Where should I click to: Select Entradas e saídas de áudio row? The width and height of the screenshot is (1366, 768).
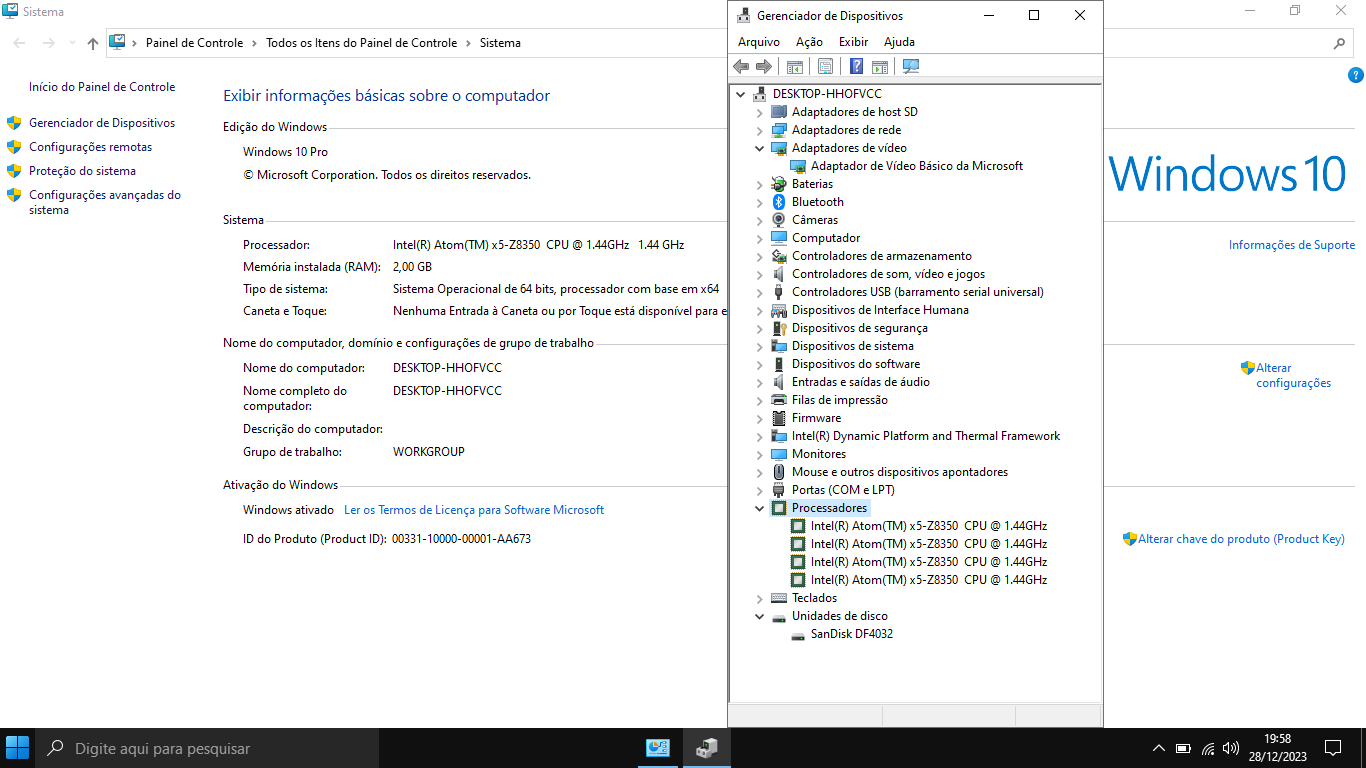[850, 382]
